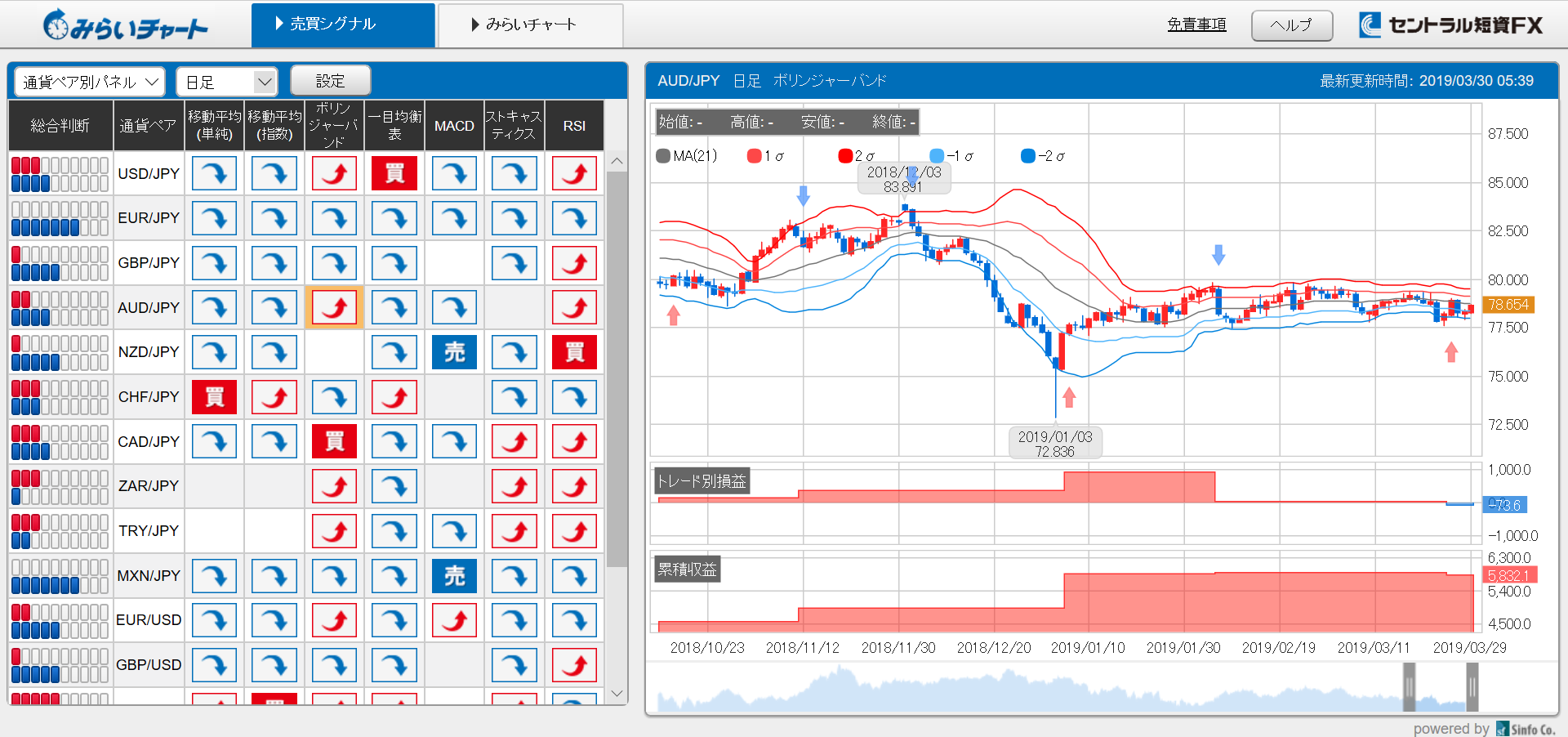Click CHF/JPY simple moving average buy icon
Viewport: 1568px width, 737px height.
(214, 397)
